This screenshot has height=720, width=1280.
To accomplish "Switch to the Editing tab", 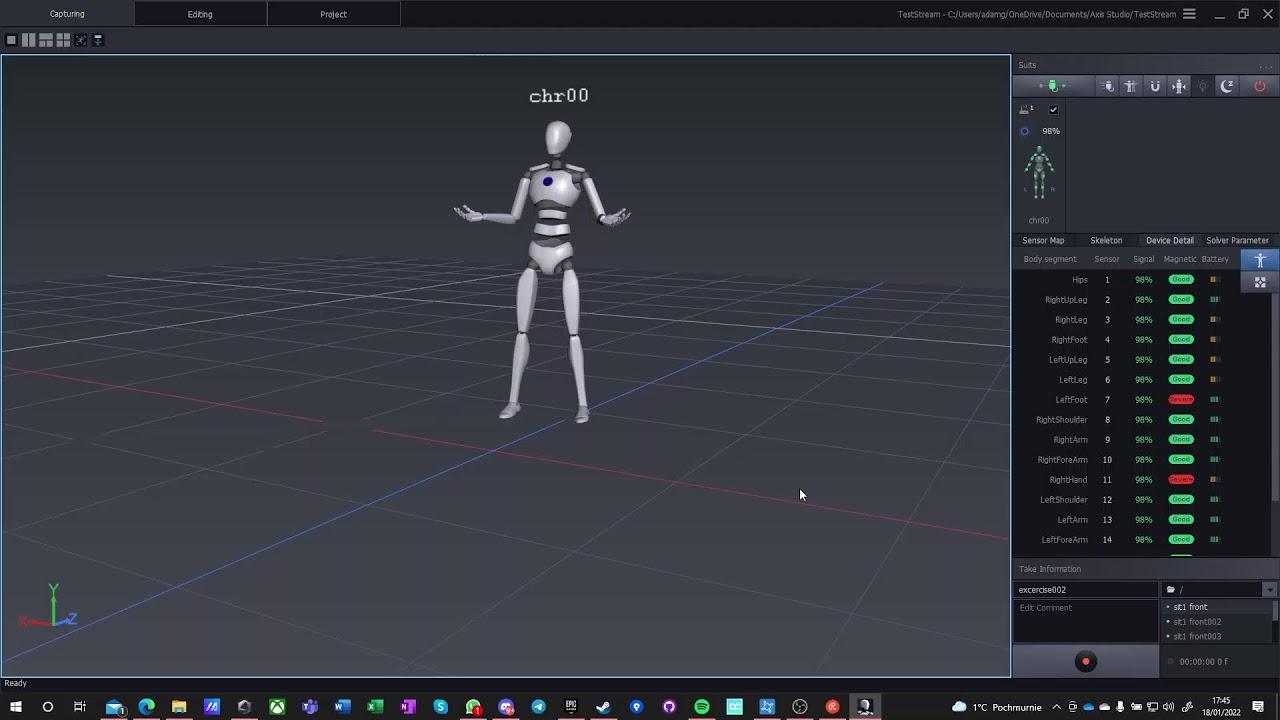I will (x=200, y=14).
